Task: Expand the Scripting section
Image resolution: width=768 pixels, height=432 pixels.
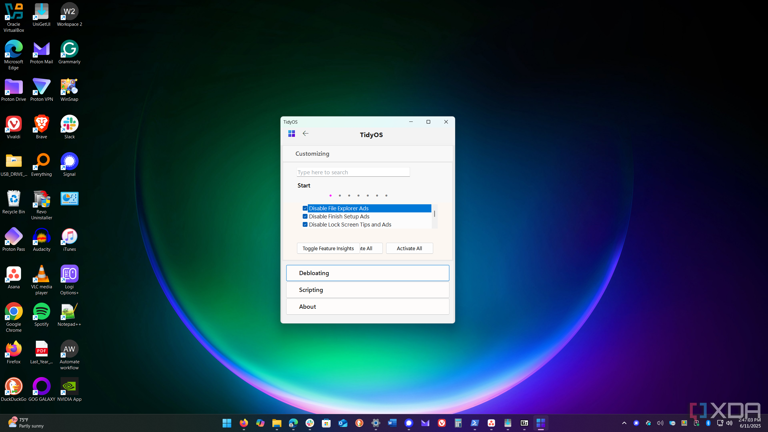Action: point(367,290)
